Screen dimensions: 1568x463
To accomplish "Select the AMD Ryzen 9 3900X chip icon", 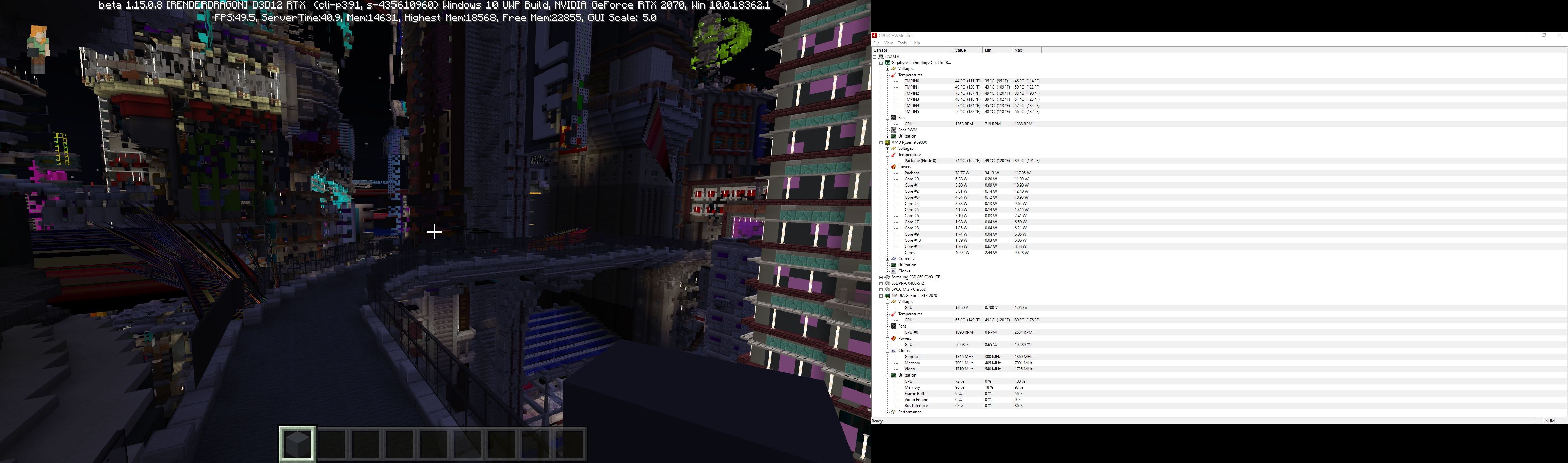I will pos(887,143).
